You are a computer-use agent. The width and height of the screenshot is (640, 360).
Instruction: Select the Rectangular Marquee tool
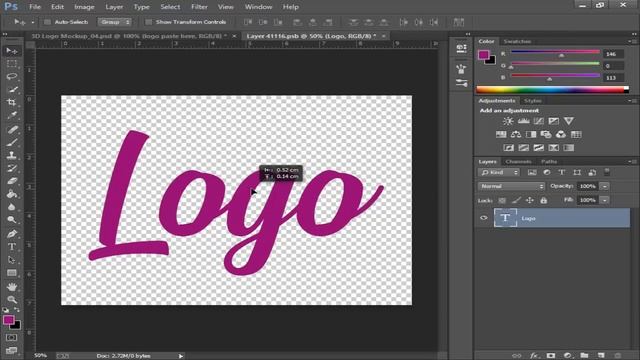pos(11,64)
